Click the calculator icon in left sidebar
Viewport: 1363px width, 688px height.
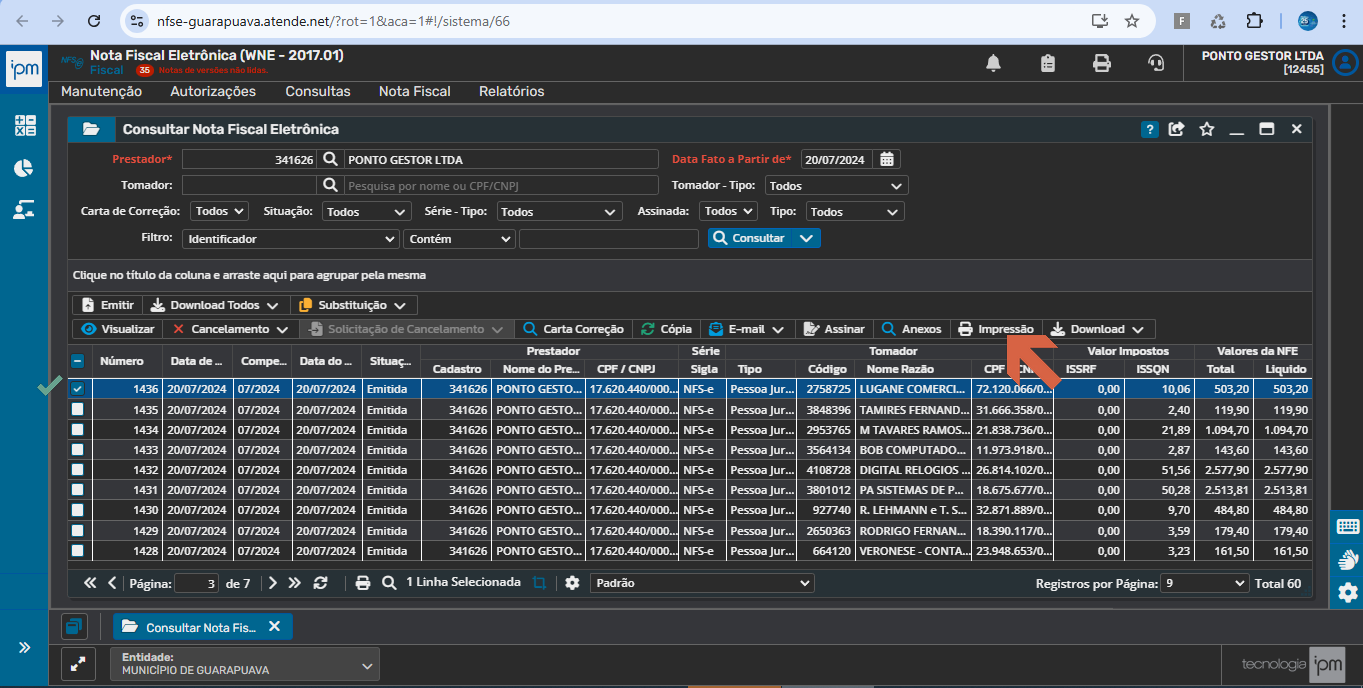[x=24, y=126]
